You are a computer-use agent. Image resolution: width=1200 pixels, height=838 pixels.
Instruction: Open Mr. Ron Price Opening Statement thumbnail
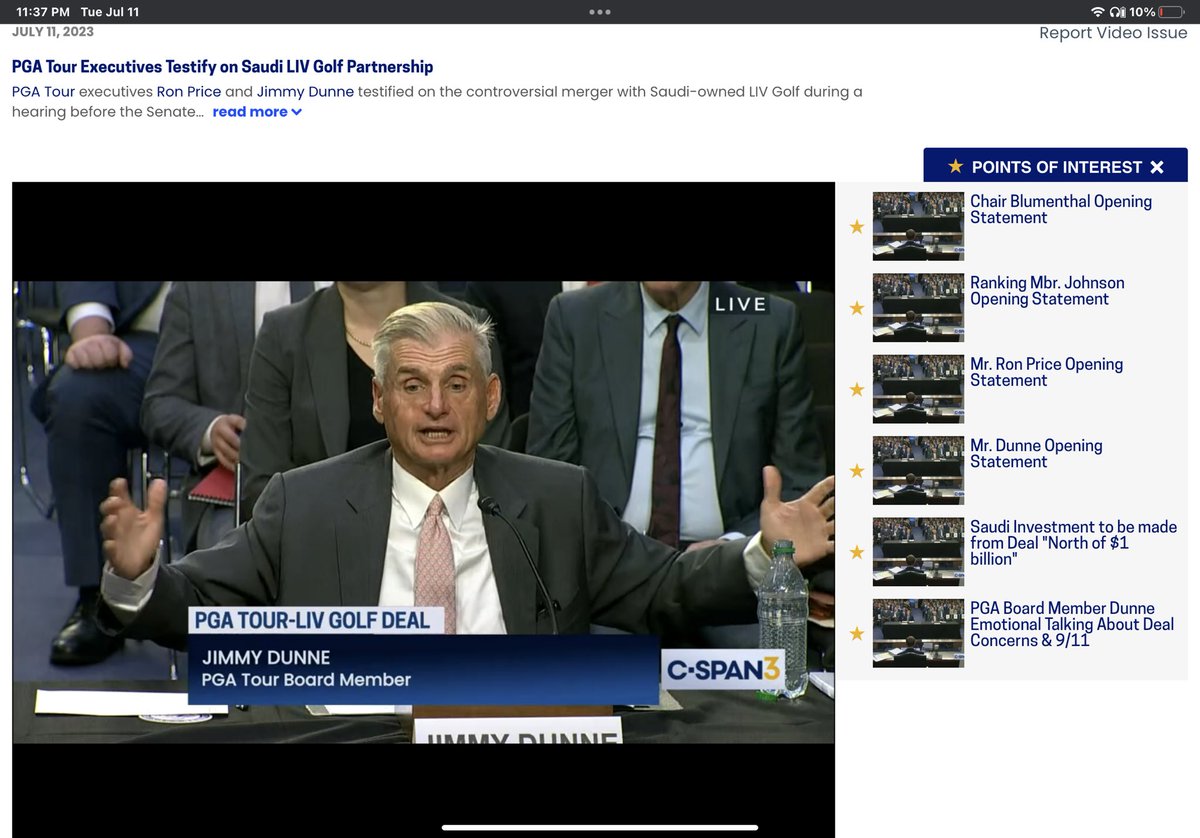point(918,389)
